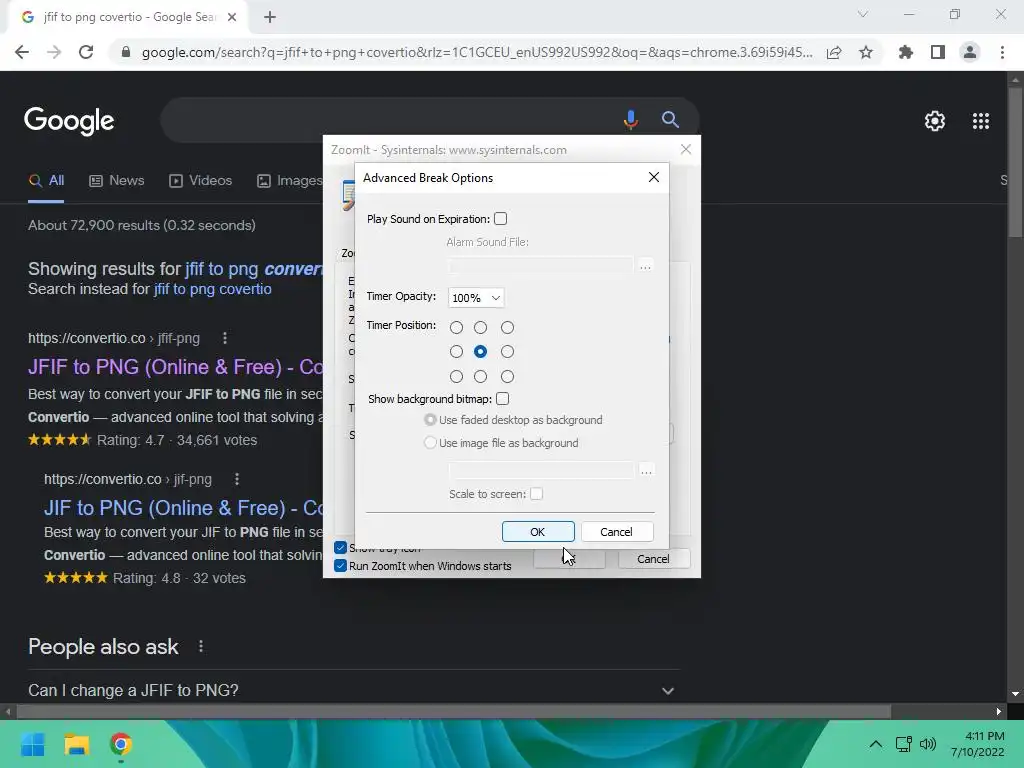Image resolution: width=1024 pixels, height=768 pixels.
Task: Bookmark this tab with the star icon
Action: click(x=866, y=52)
